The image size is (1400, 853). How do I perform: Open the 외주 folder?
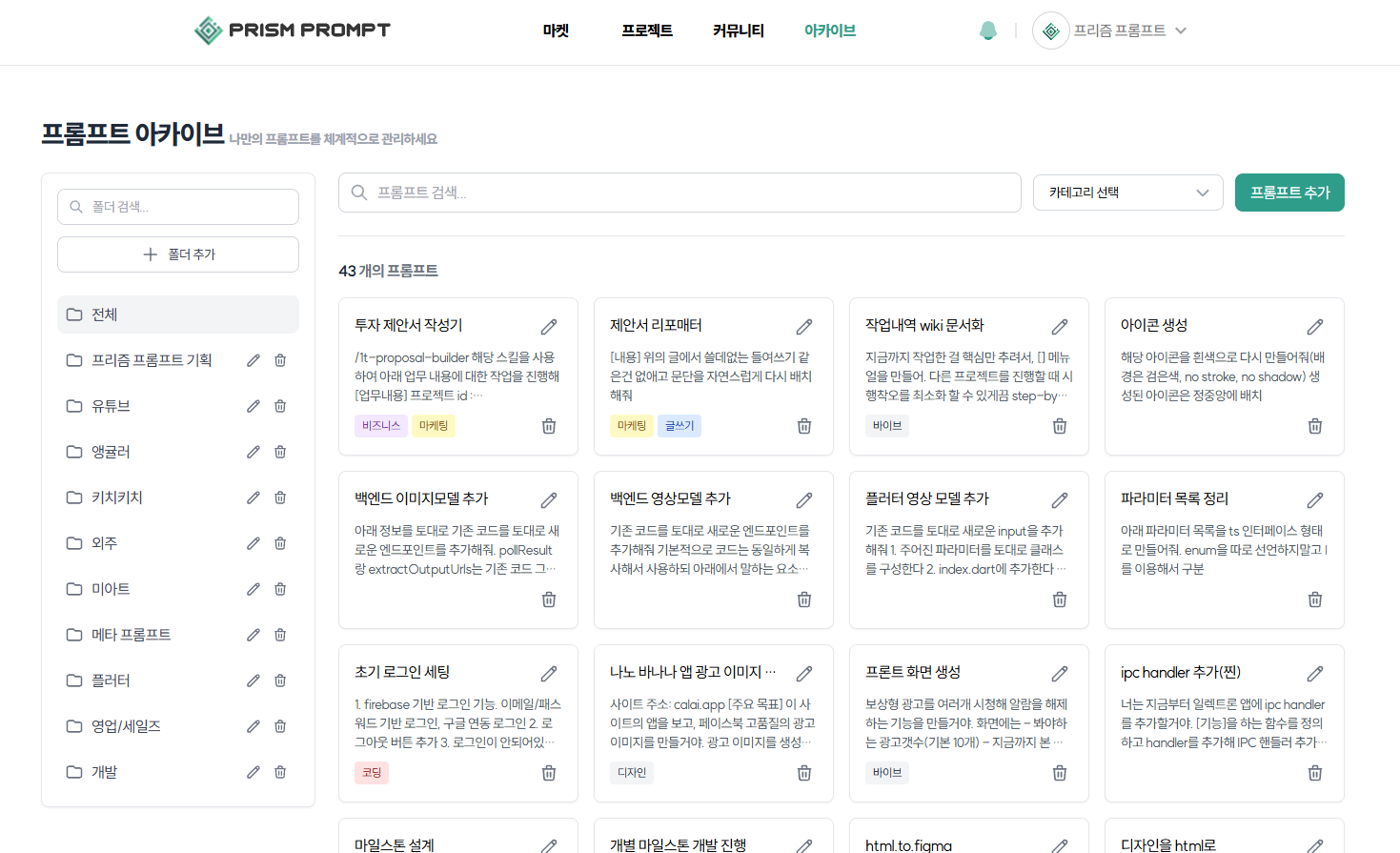pyautogui.click(x=178, y=543)
